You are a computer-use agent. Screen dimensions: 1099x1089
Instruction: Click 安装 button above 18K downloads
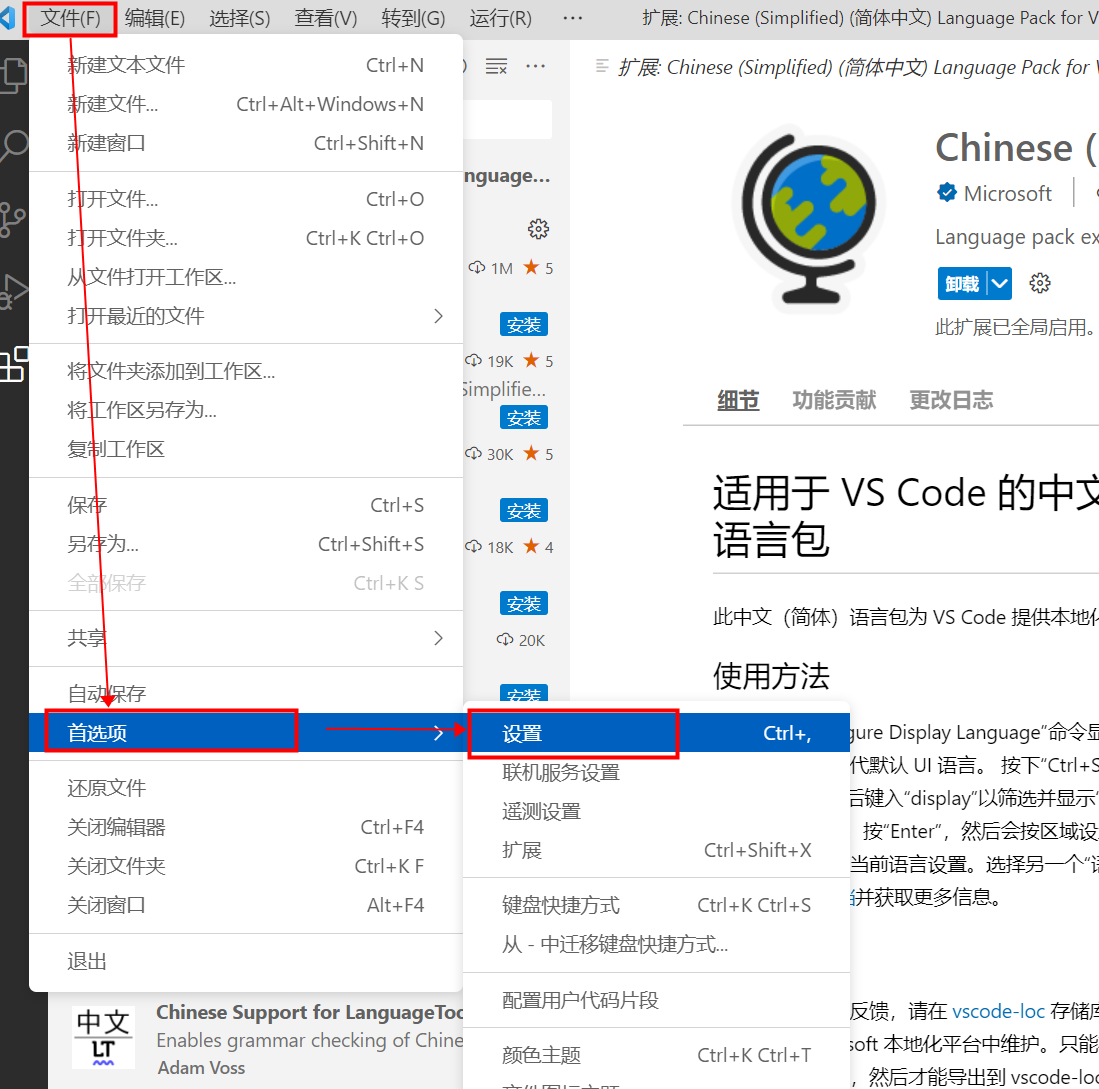524,510
